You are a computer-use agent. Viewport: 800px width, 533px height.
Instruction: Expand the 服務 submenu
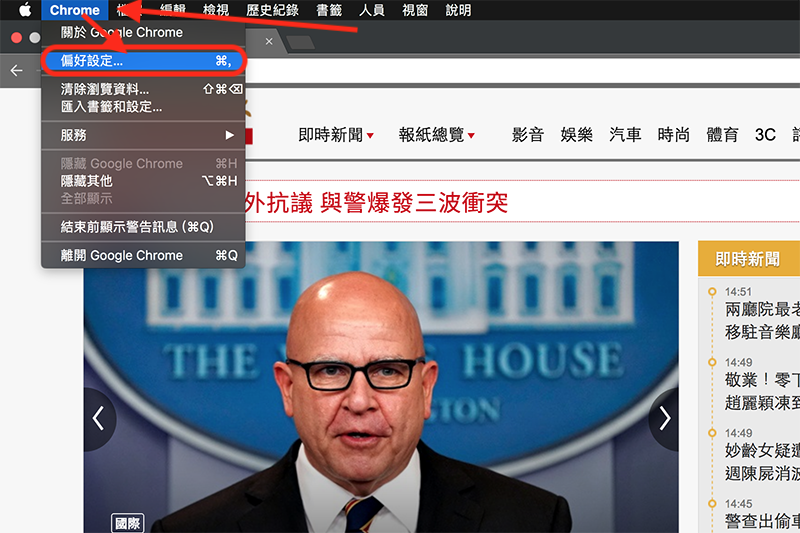pos(142,135)
